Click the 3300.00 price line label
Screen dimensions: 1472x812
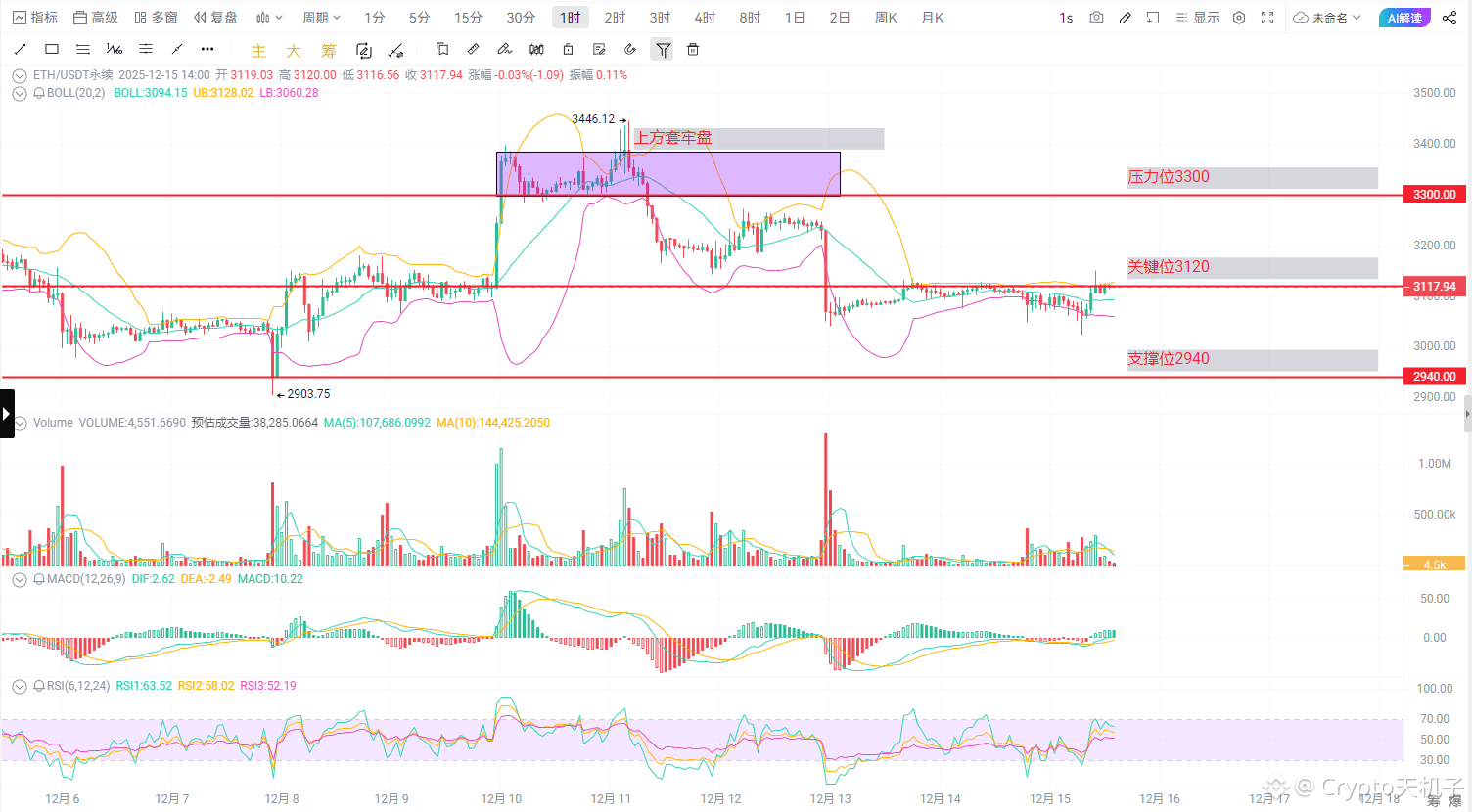coord(1434,194)
